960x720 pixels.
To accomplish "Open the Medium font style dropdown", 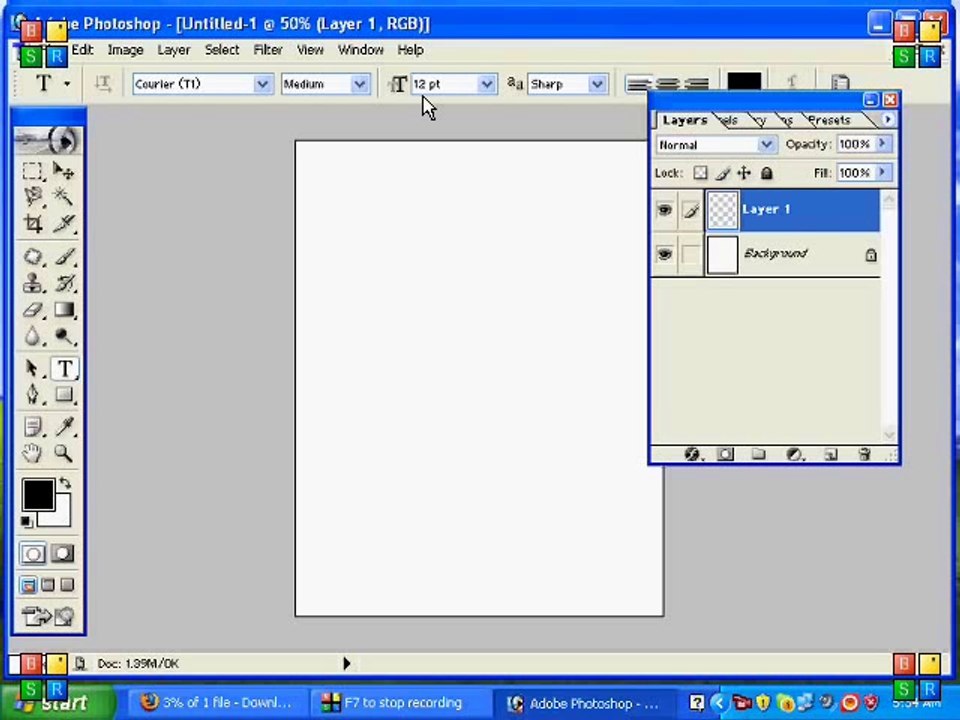I will pos(360,84).
